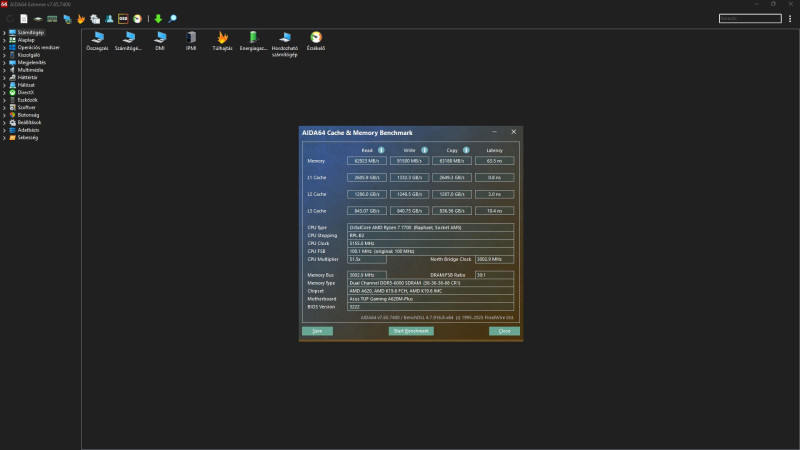
Task: Click the info icon next to Copy
Action: pos(466,150)
